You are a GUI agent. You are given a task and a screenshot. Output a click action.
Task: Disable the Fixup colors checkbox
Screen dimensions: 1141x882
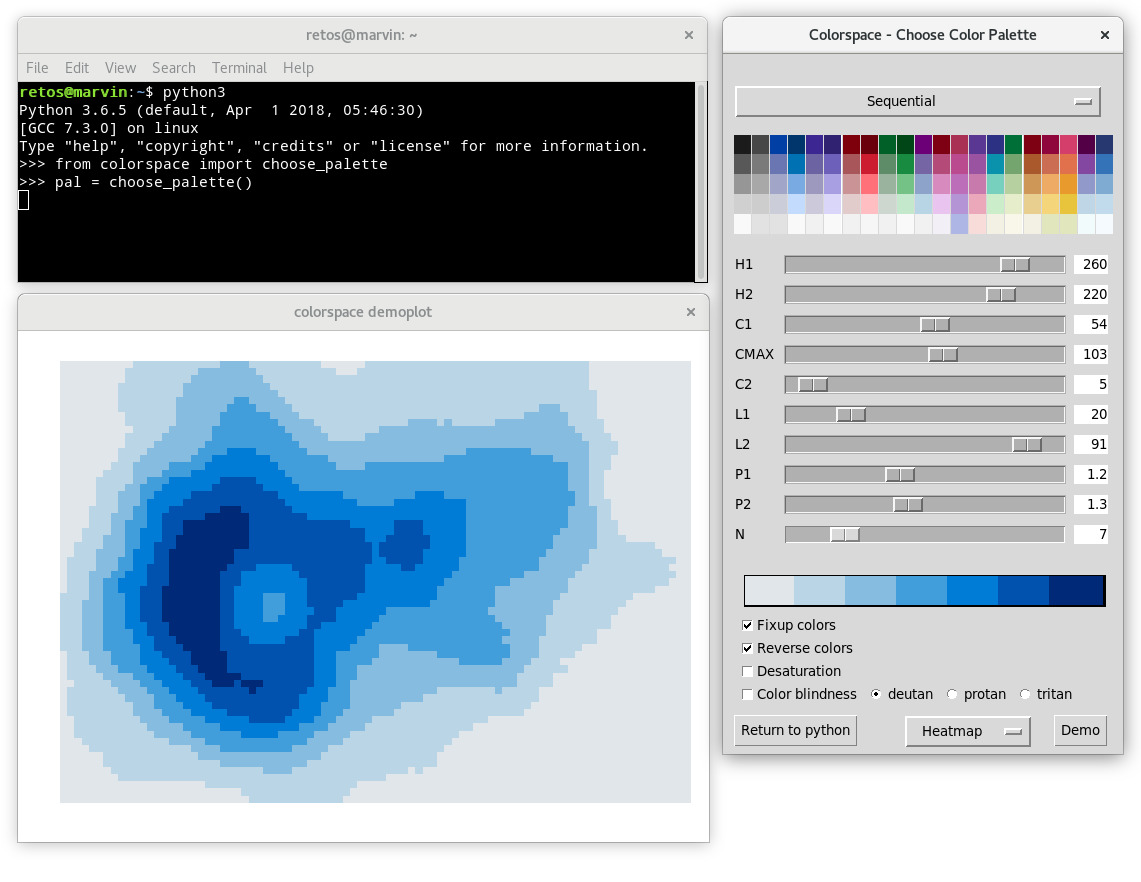tap(747, 625)
